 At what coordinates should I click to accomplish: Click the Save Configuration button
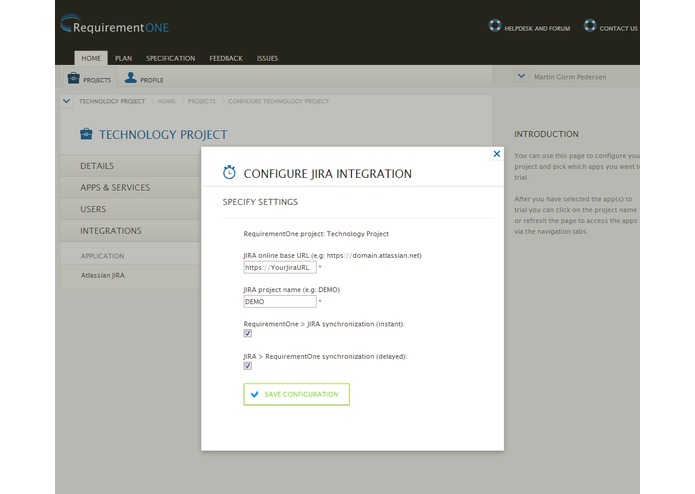click(297, 394)
